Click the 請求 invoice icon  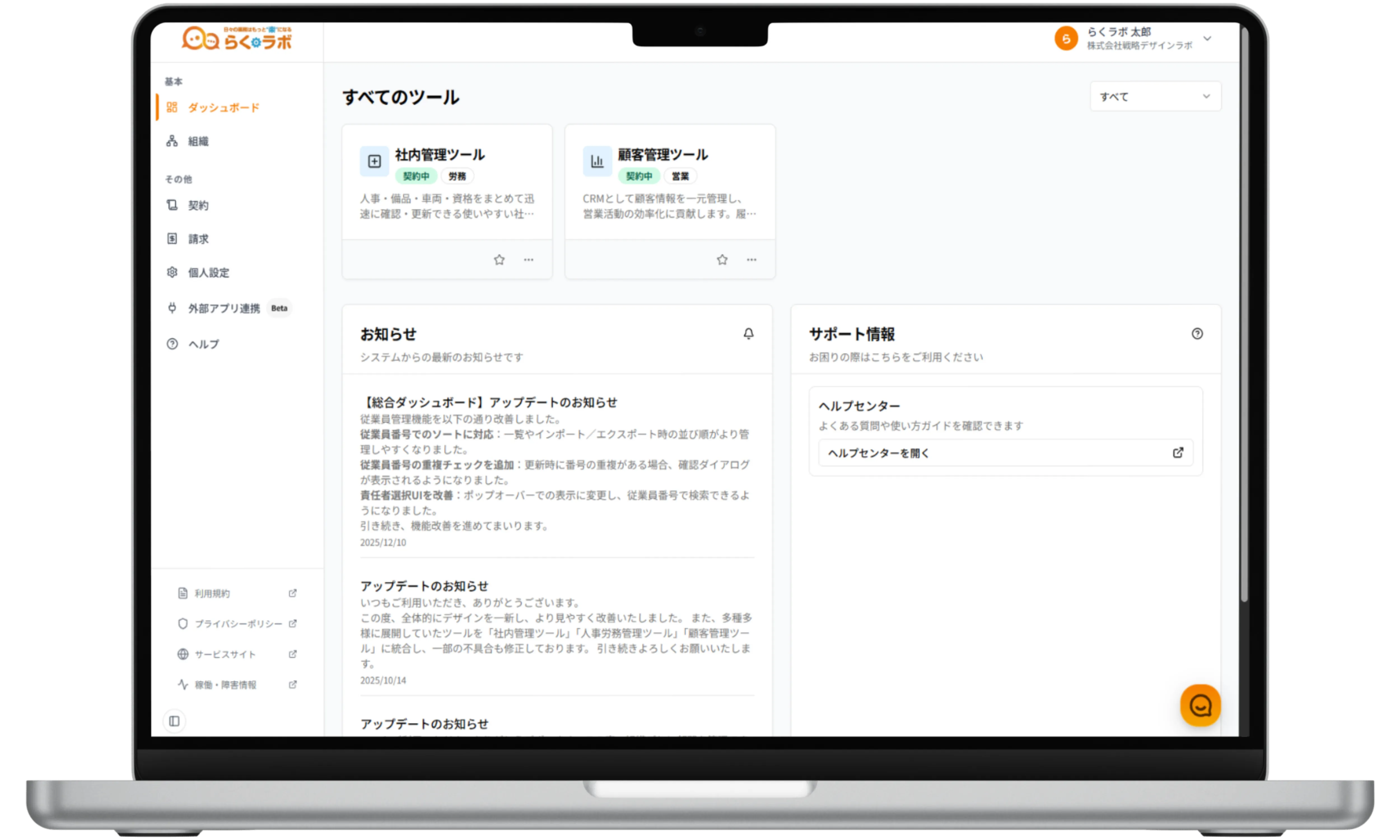point(172,239)
